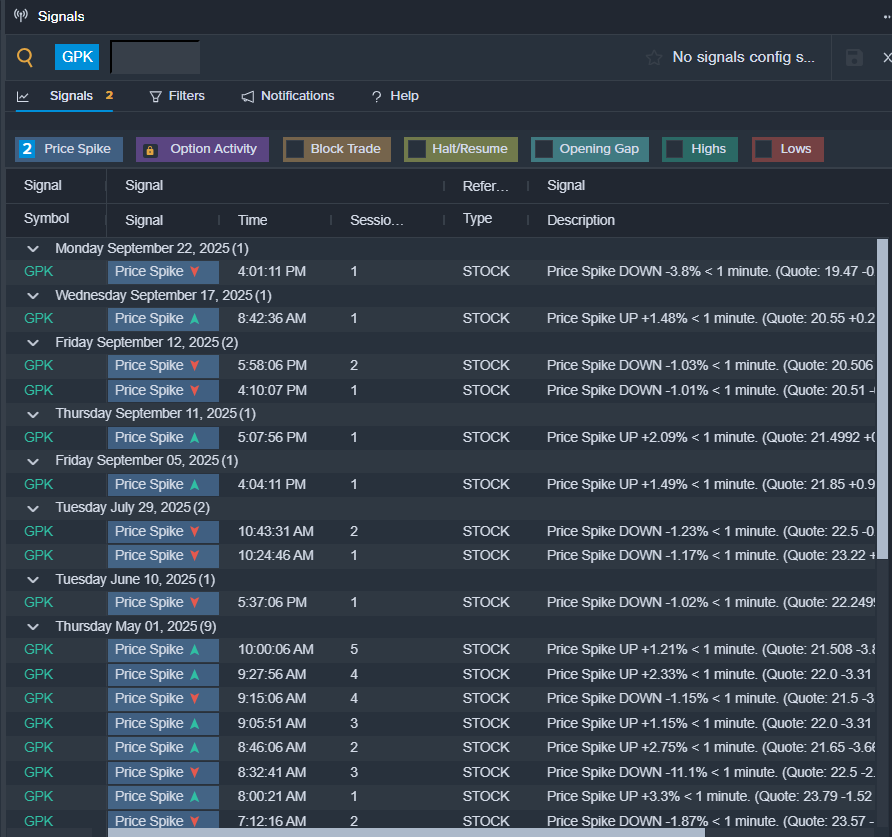892x837 pixels.
Task: Enable the Opening Gap checkbox
Action: (543, 149)
